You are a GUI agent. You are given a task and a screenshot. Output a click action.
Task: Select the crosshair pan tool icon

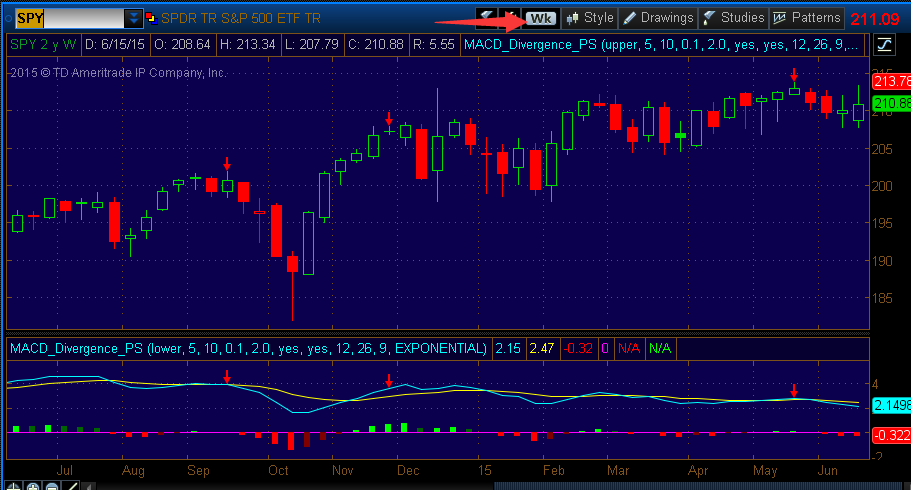pyautogui.click(x=13, y=486)
